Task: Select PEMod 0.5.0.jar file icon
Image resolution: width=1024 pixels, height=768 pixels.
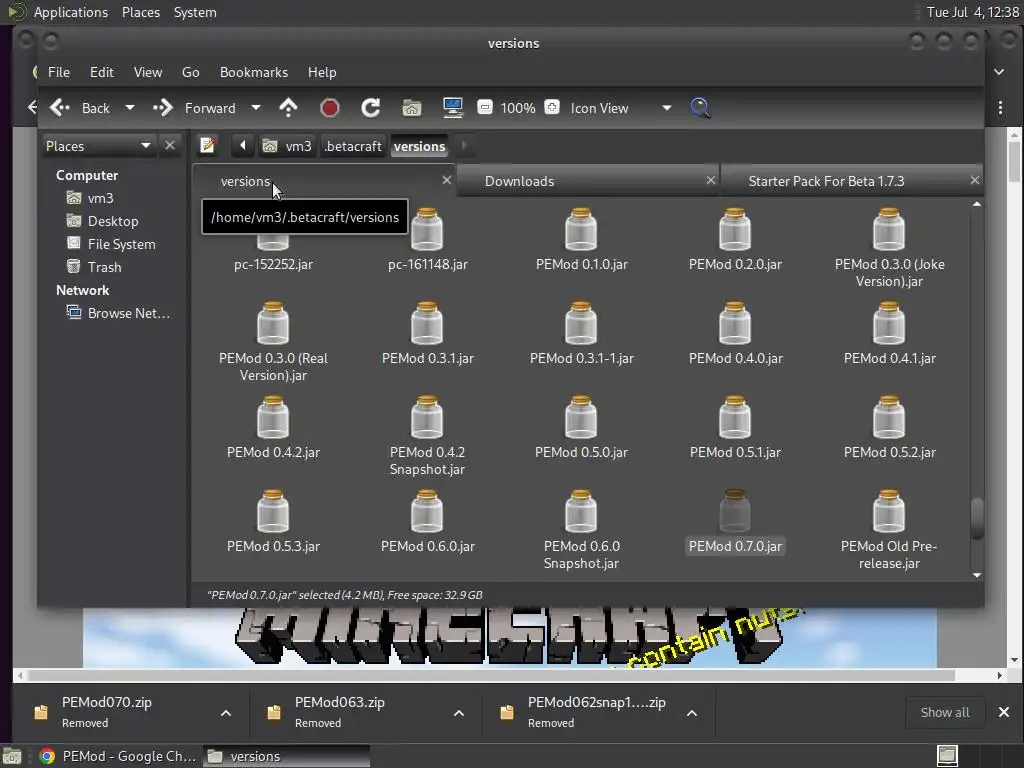Action: [581, 417]
